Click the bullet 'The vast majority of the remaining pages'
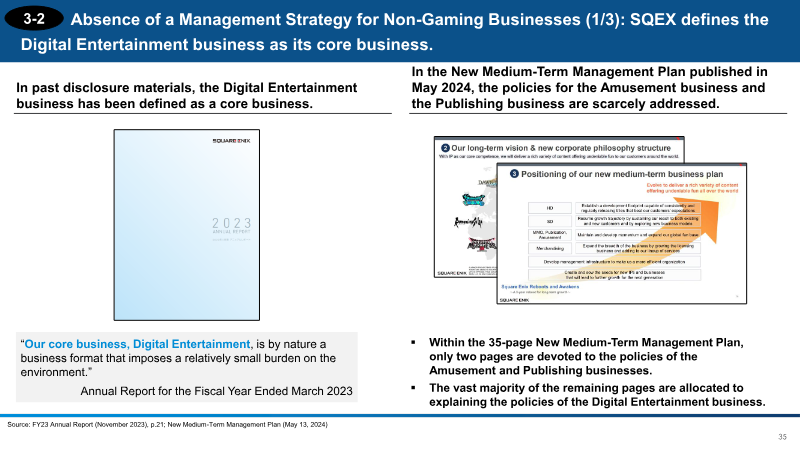Image resolution: width=800 pixels, height=450 pixels. click(x=597, y=395)
